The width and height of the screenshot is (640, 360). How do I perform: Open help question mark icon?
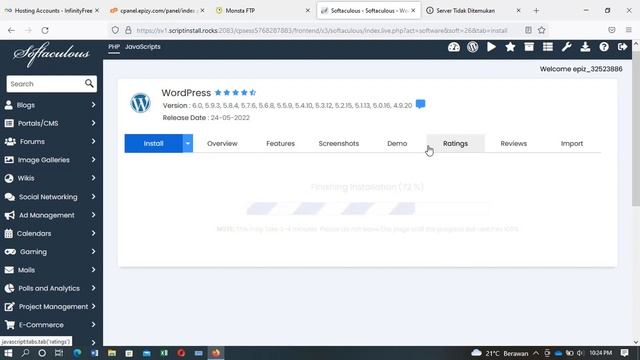pos(604,47)
